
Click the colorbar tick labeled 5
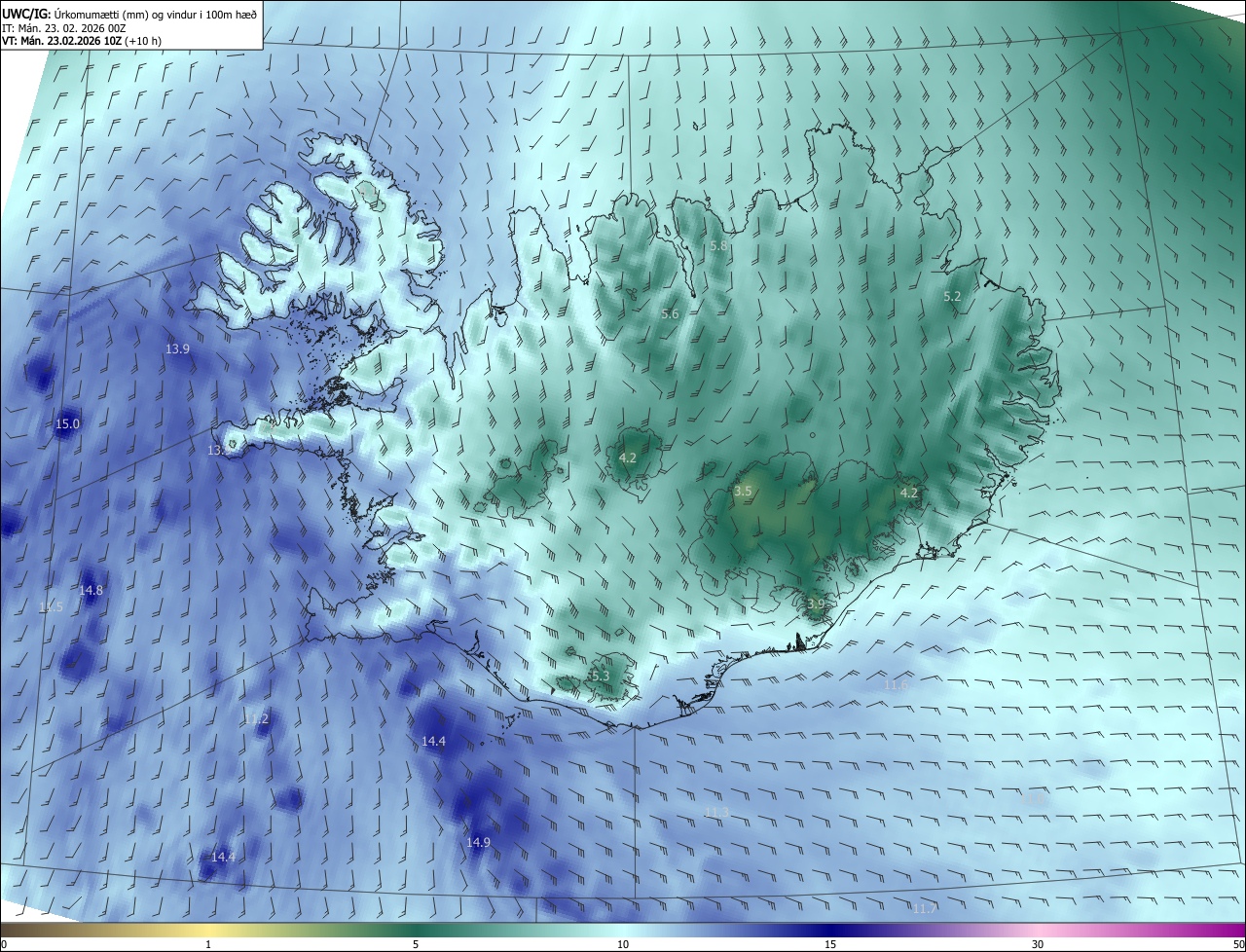(416, 944)
